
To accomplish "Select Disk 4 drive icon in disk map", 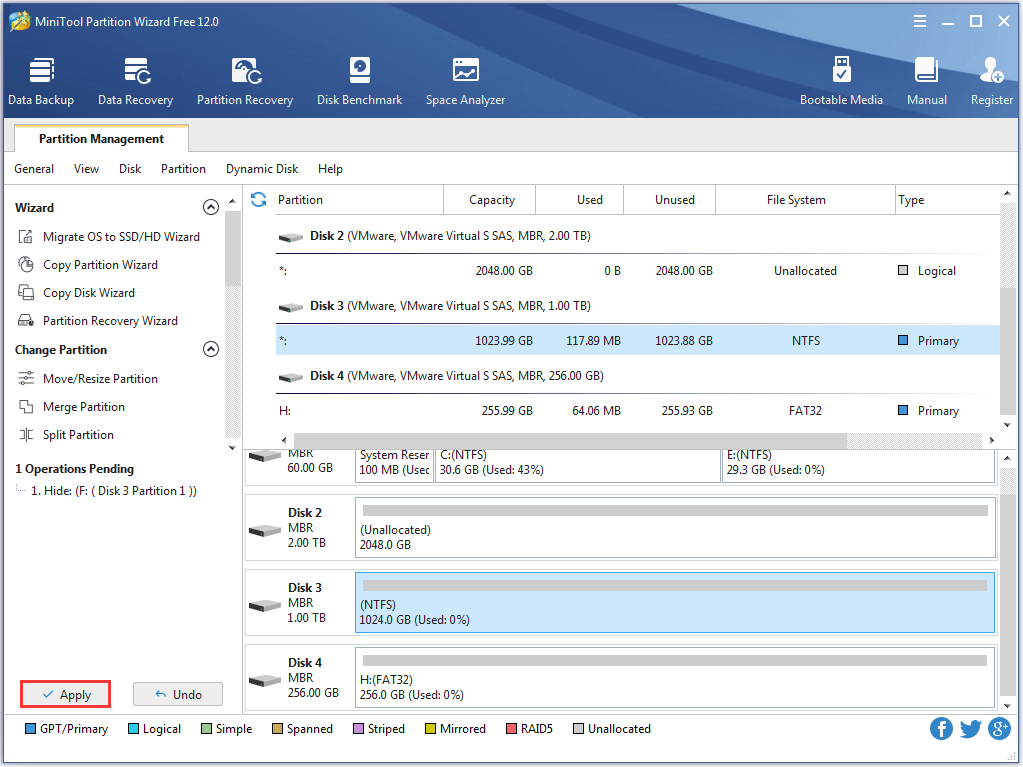I will 265,681.
